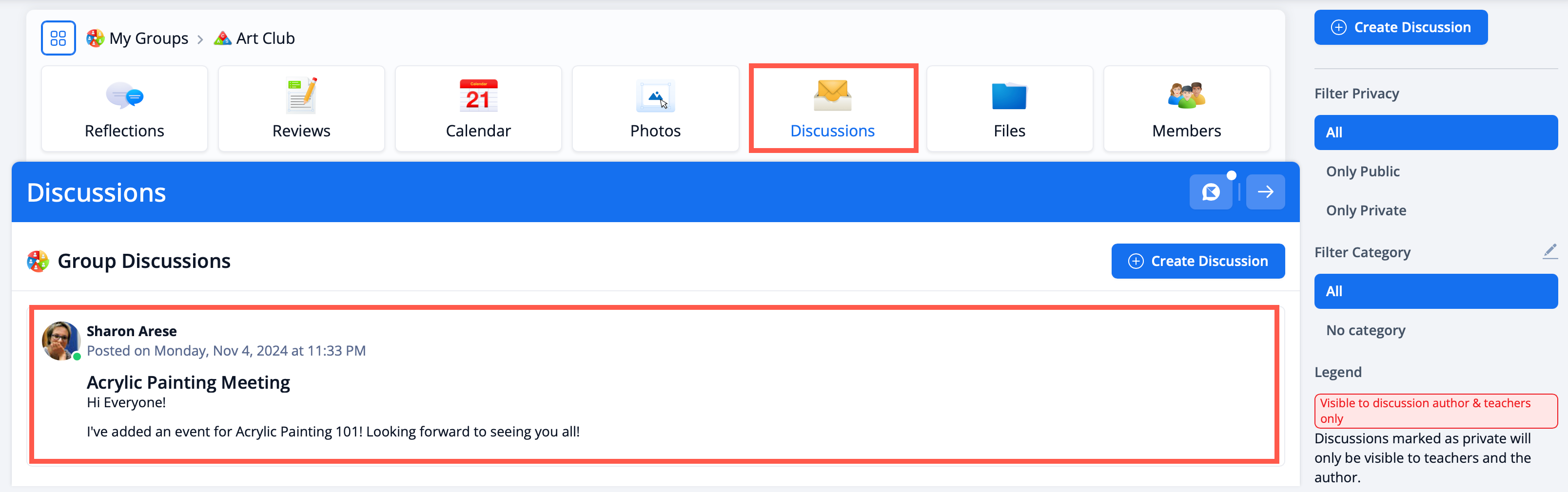The width and height of the screenshot is (1568, 492).
Task: Click the dashboard grid icon
Action: pos(58,38)
